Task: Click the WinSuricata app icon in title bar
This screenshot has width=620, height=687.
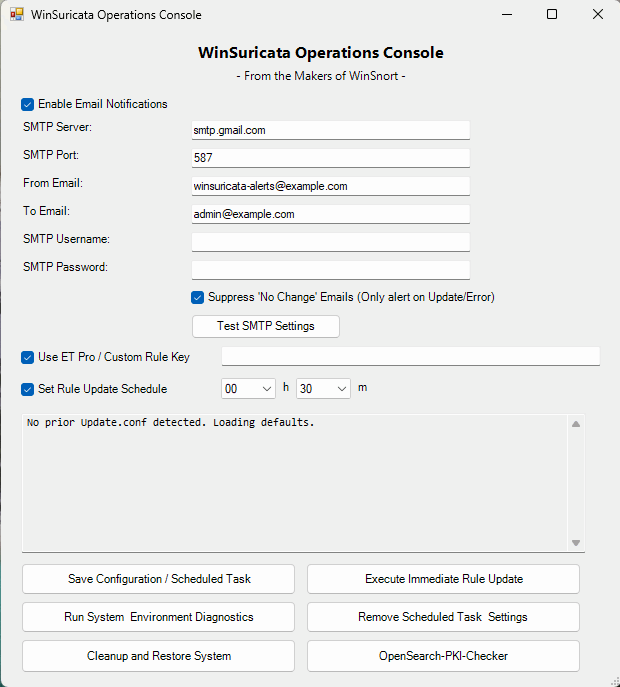Action: (17, 14)
